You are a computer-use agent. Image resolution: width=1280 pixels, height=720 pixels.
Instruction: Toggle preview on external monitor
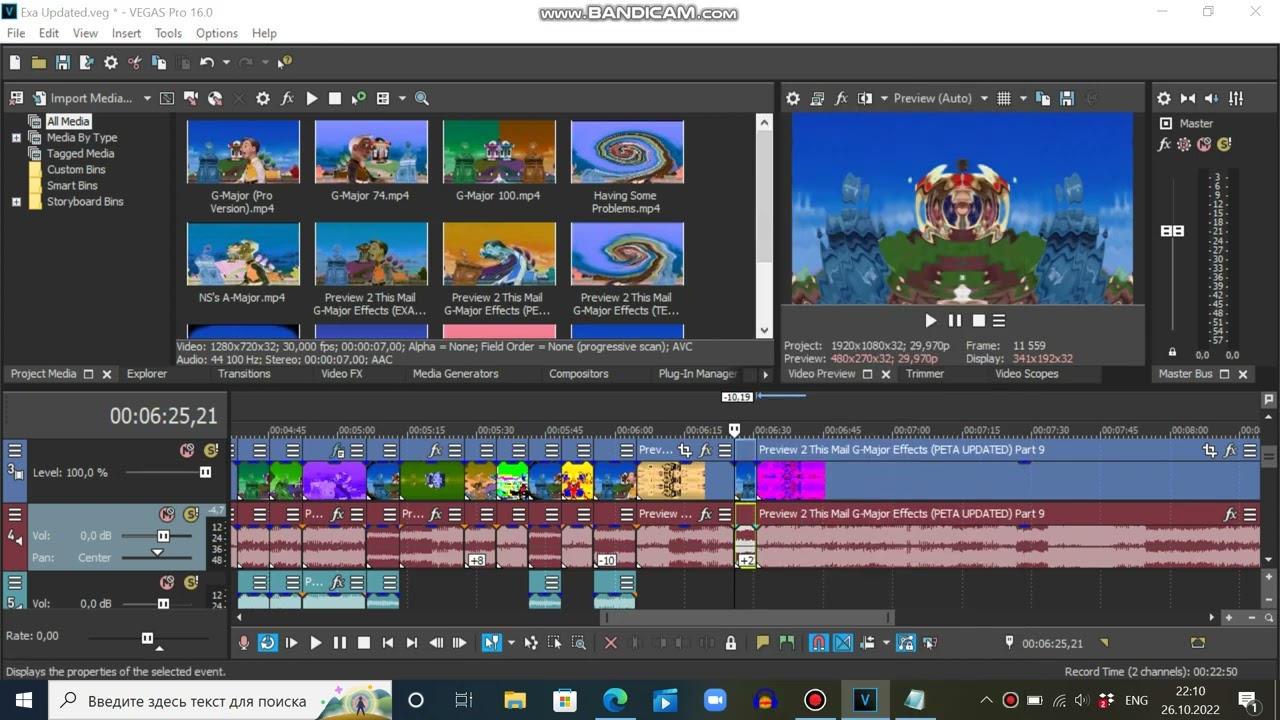click(x=817, y=98)
